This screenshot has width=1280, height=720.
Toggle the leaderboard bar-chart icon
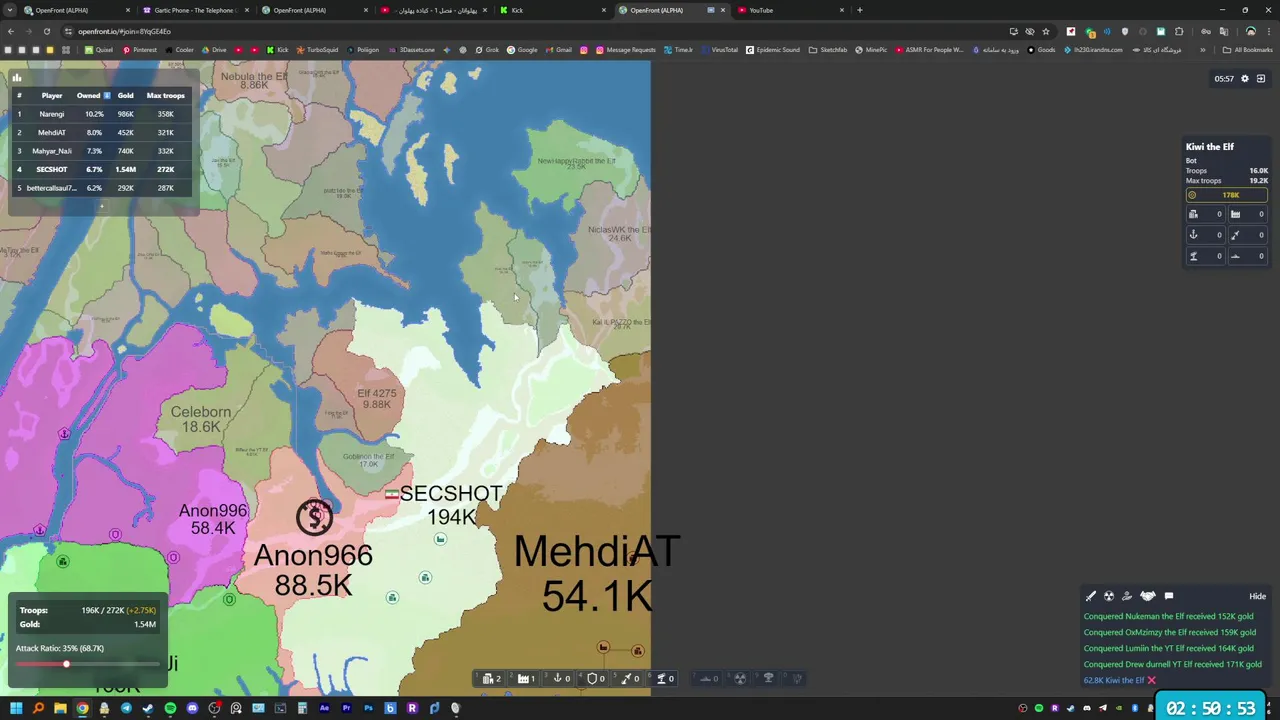click(x=17, y=77)
